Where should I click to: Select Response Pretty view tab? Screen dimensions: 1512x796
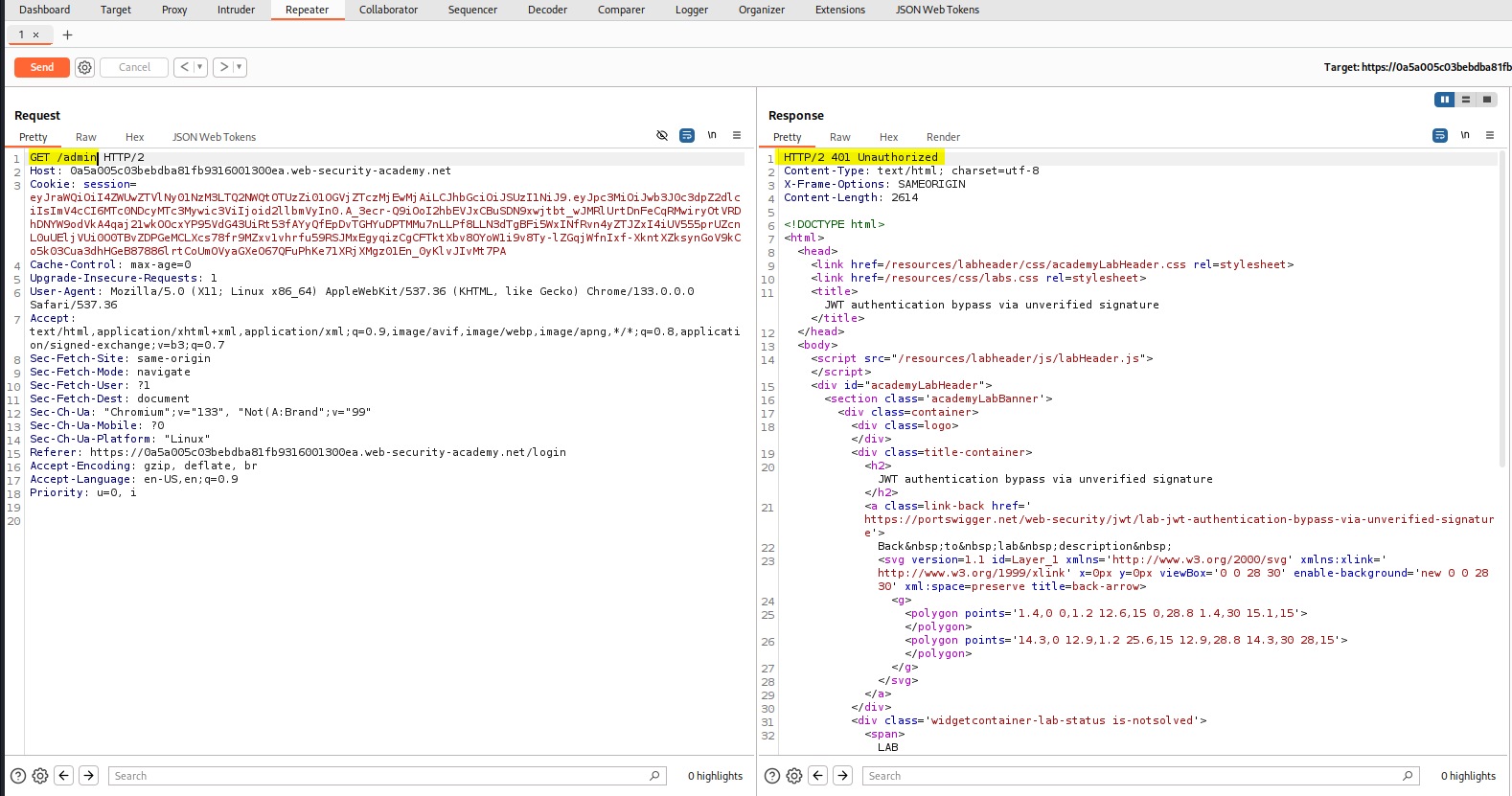(788, 137)
